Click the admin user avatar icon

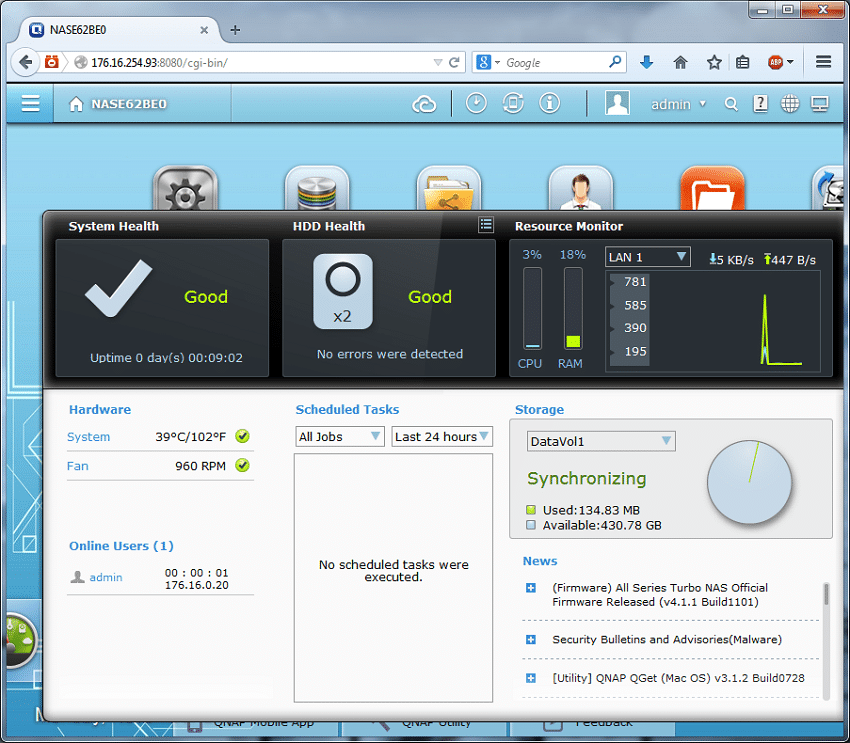coord(617,103)
